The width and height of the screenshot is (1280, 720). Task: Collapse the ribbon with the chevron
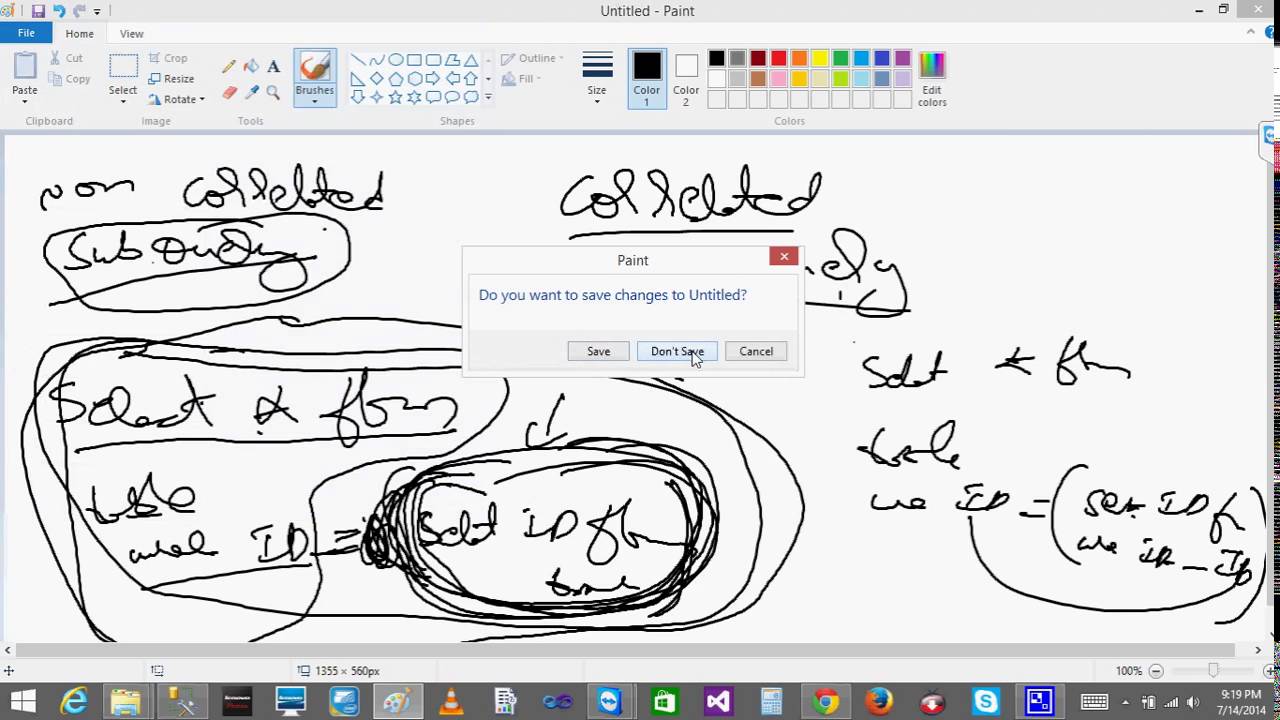coord(1251,33)
